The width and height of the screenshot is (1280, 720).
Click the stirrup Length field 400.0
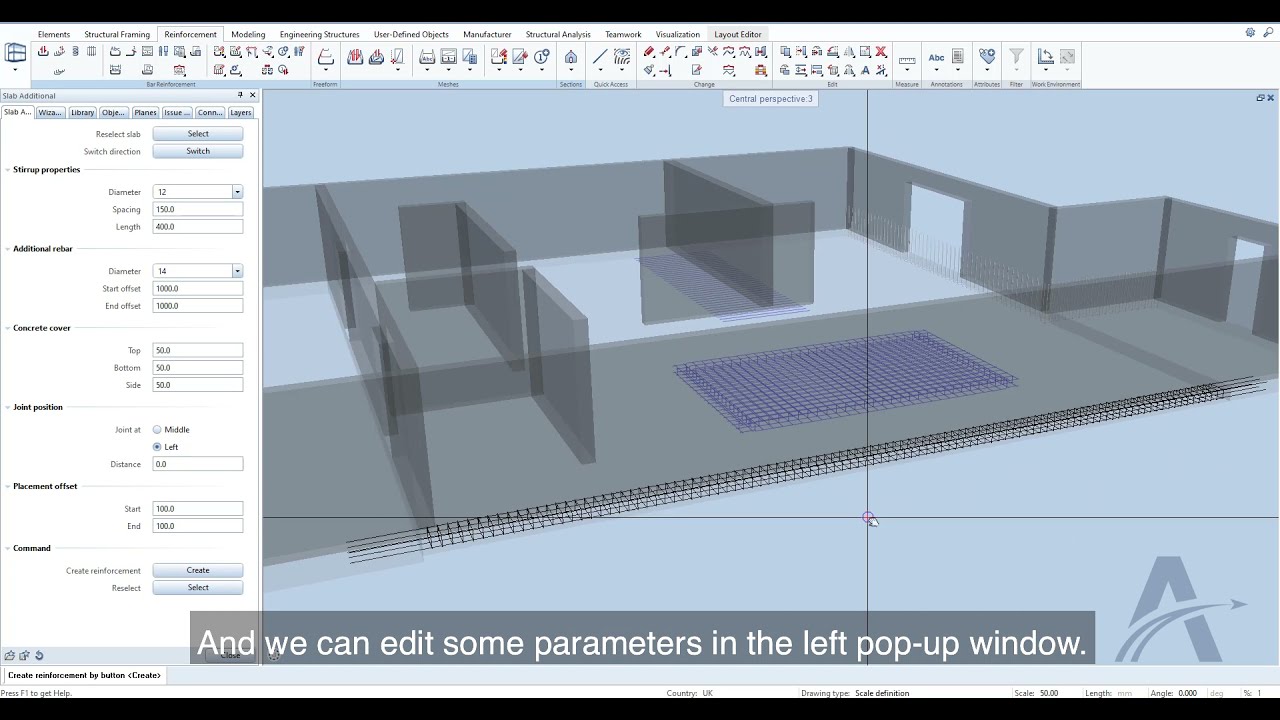coord(198,227)
